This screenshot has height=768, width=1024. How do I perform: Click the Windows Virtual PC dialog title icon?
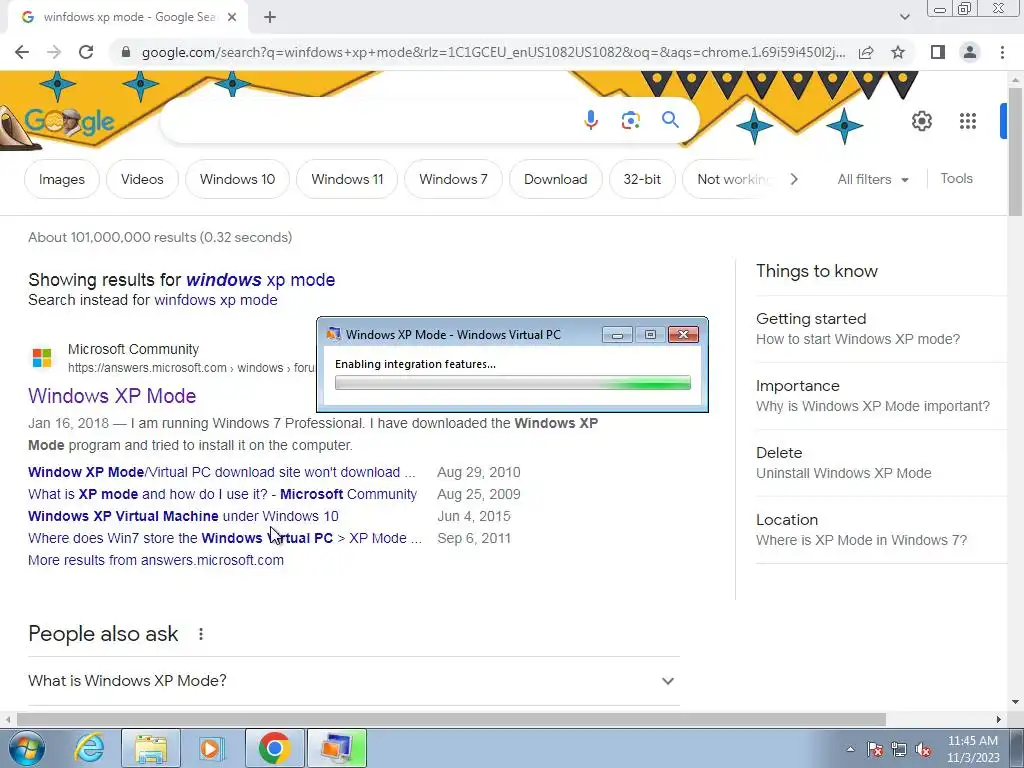click(333, 334)
